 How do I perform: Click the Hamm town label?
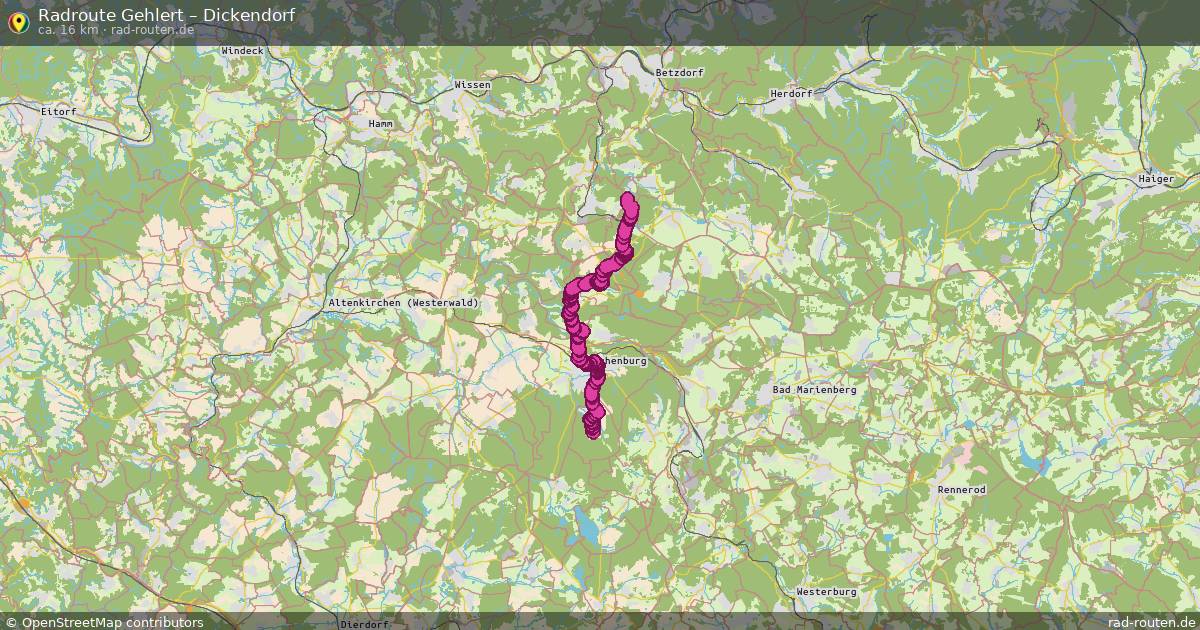tap(380, 124)
